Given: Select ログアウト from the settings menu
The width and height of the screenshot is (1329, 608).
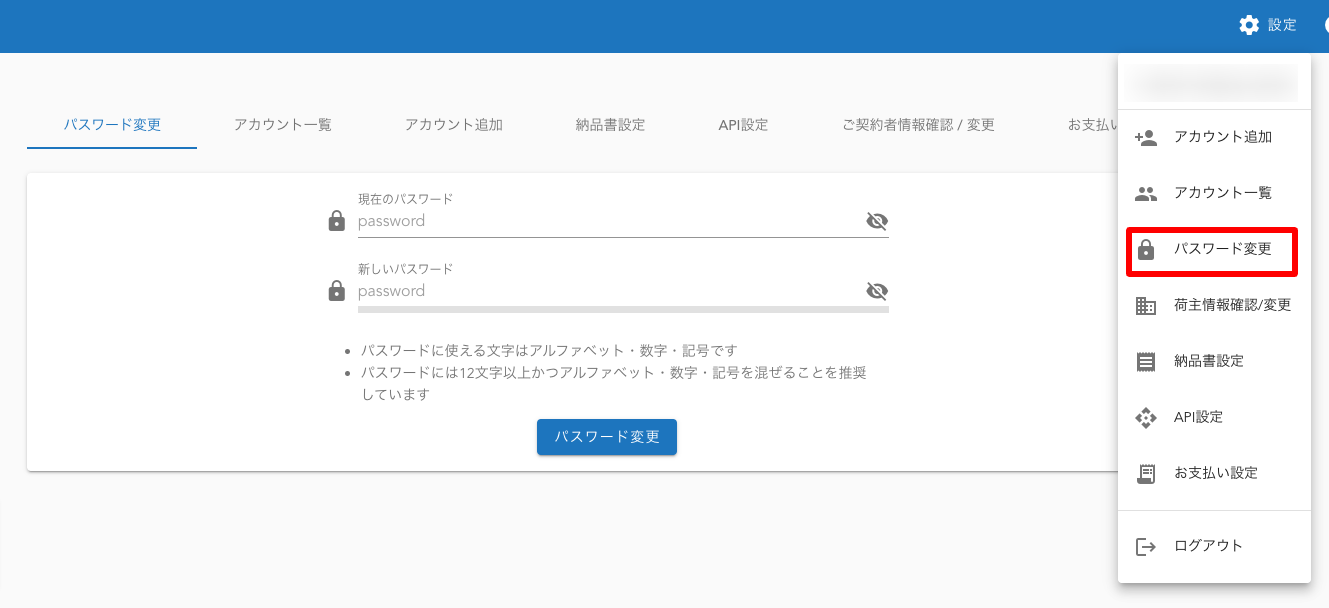Looking at the screenshot, I should coord(1208,546).
